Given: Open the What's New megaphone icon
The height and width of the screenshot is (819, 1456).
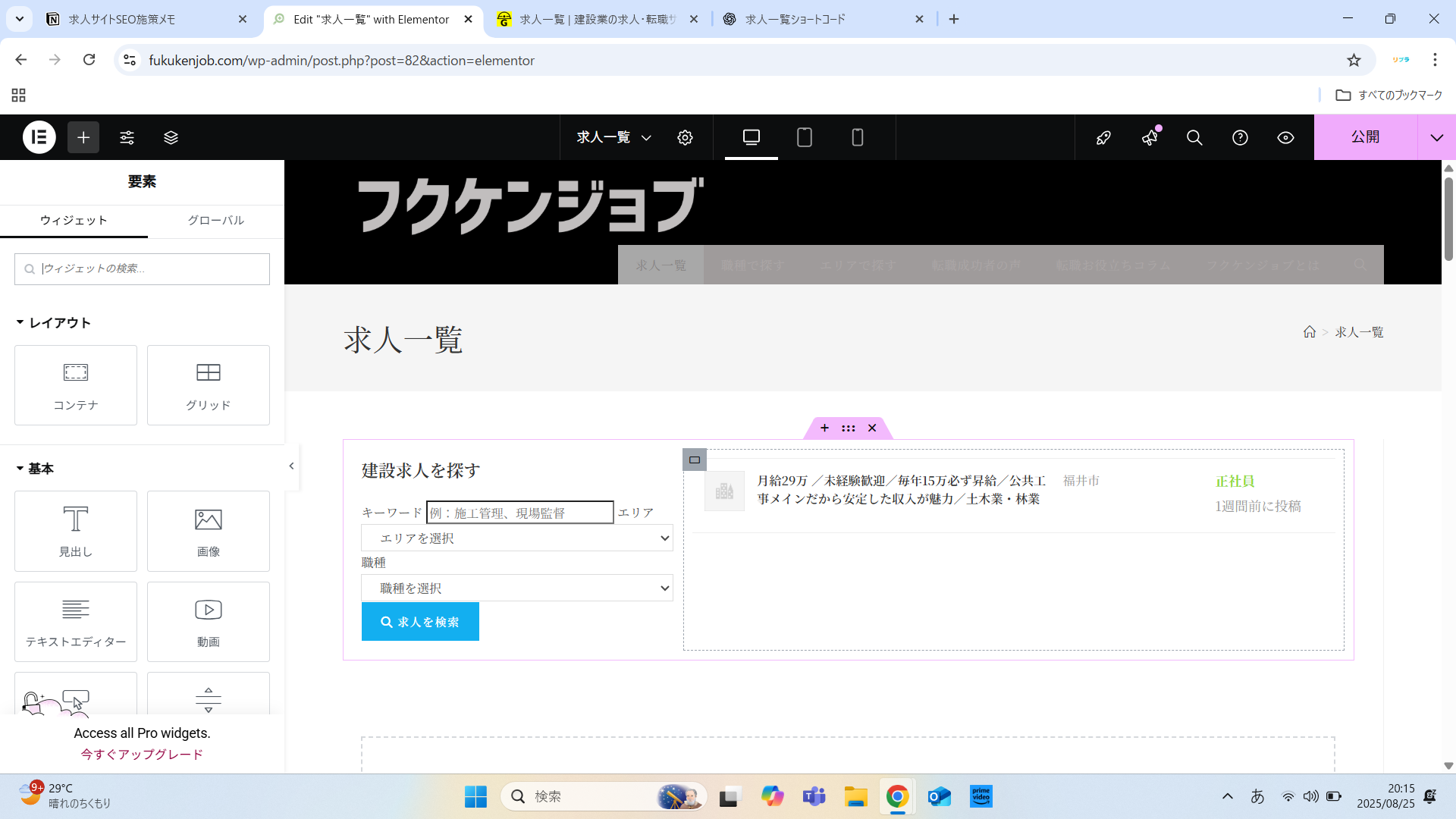Looking at the screenshot, I should (1150, 137).
